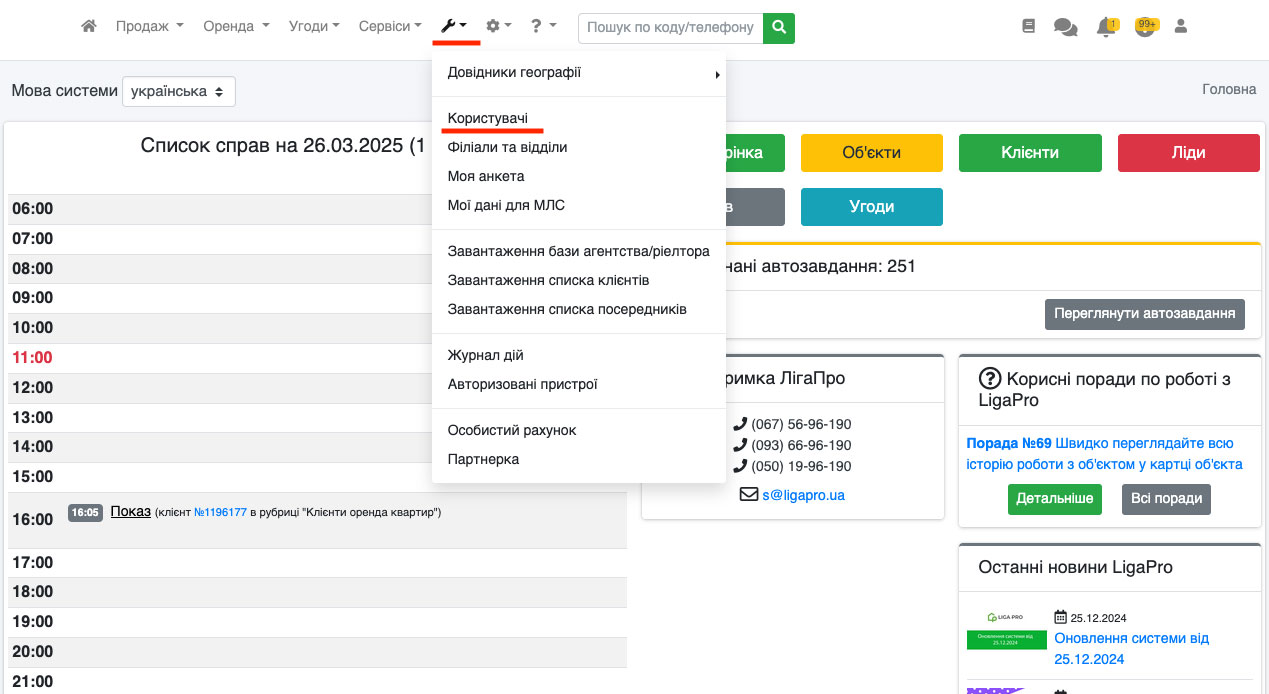Click the home icon in navbar

click(89, 27)
